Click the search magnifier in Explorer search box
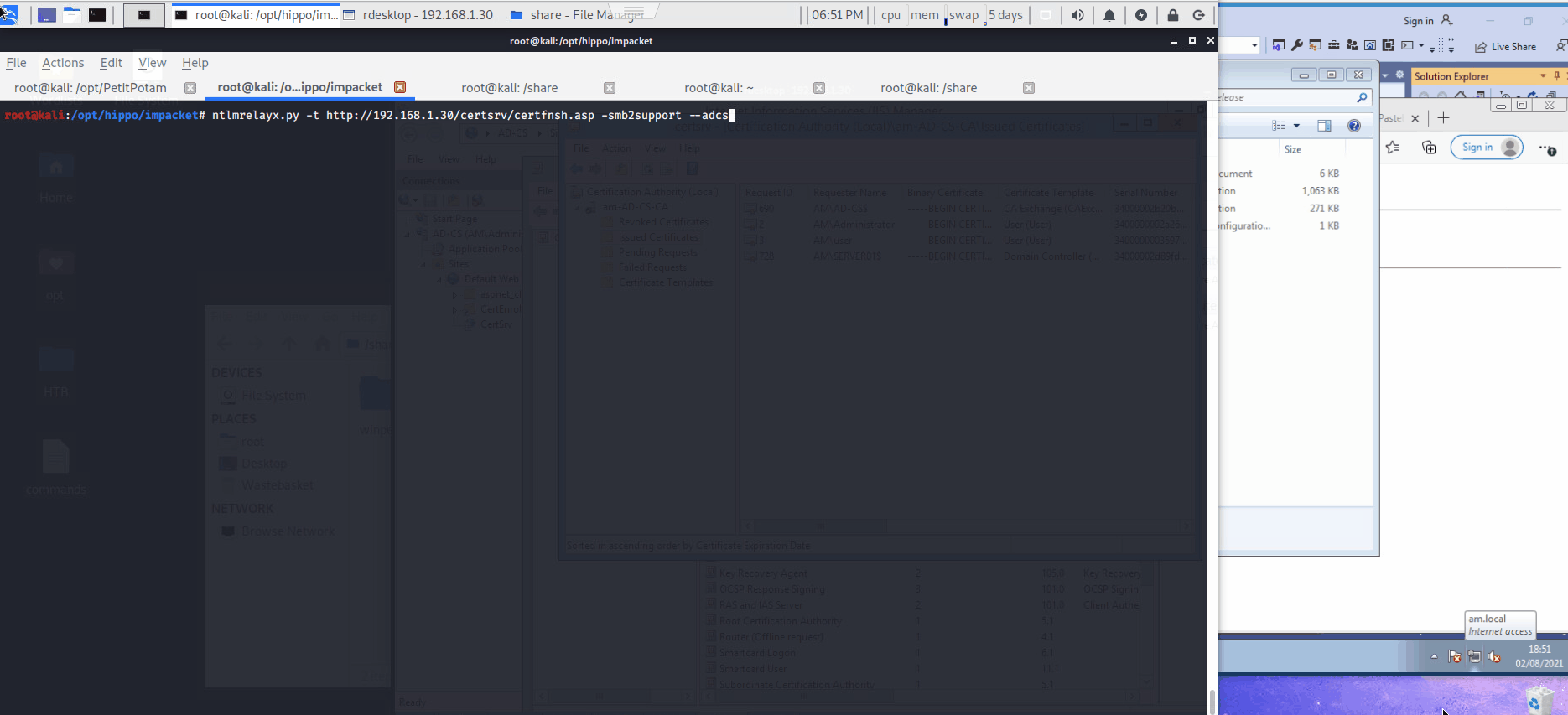This screenshot has height=715, width=1568. point(1362,98)
